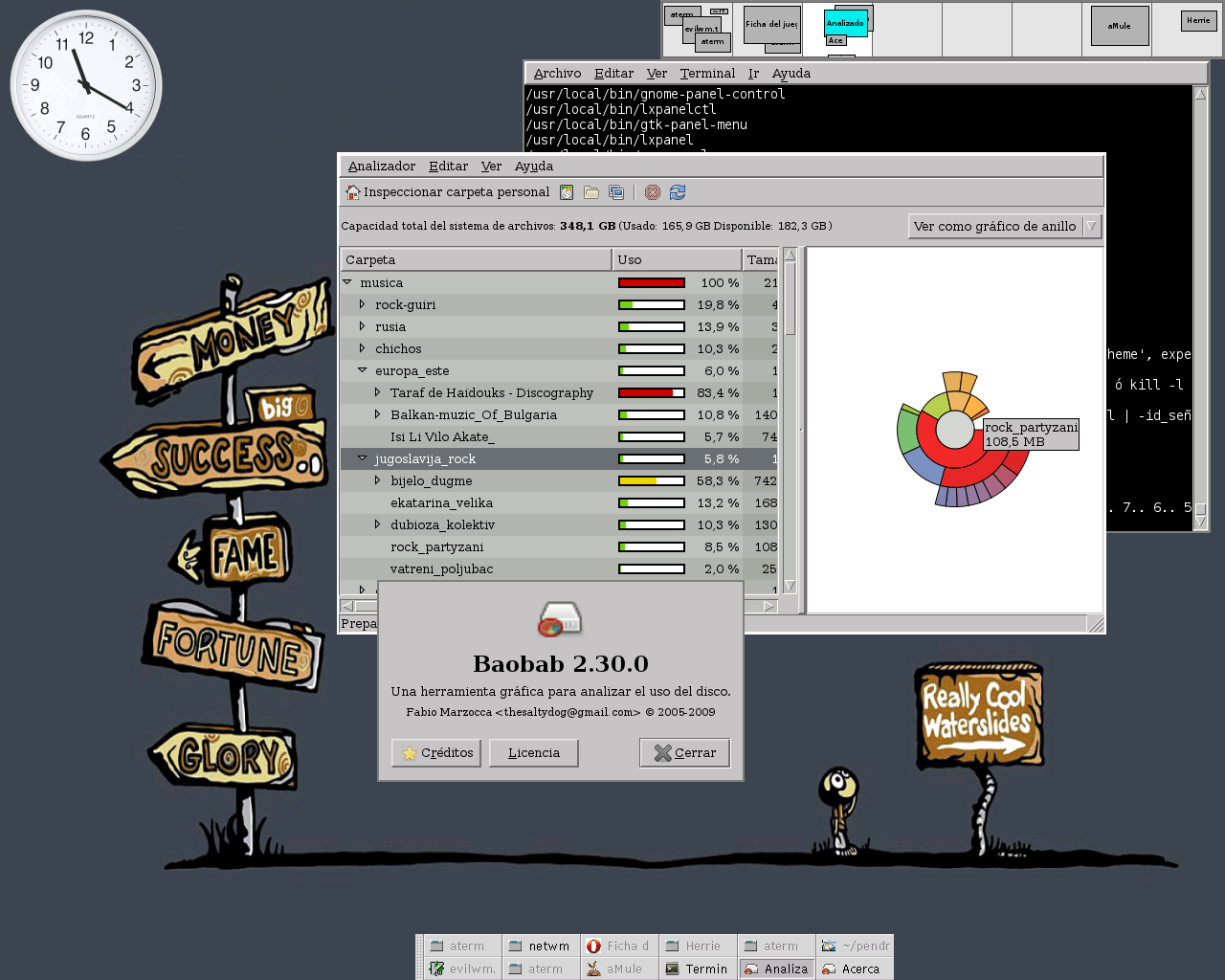Expand the rock-guiri folder

[362, 304]
